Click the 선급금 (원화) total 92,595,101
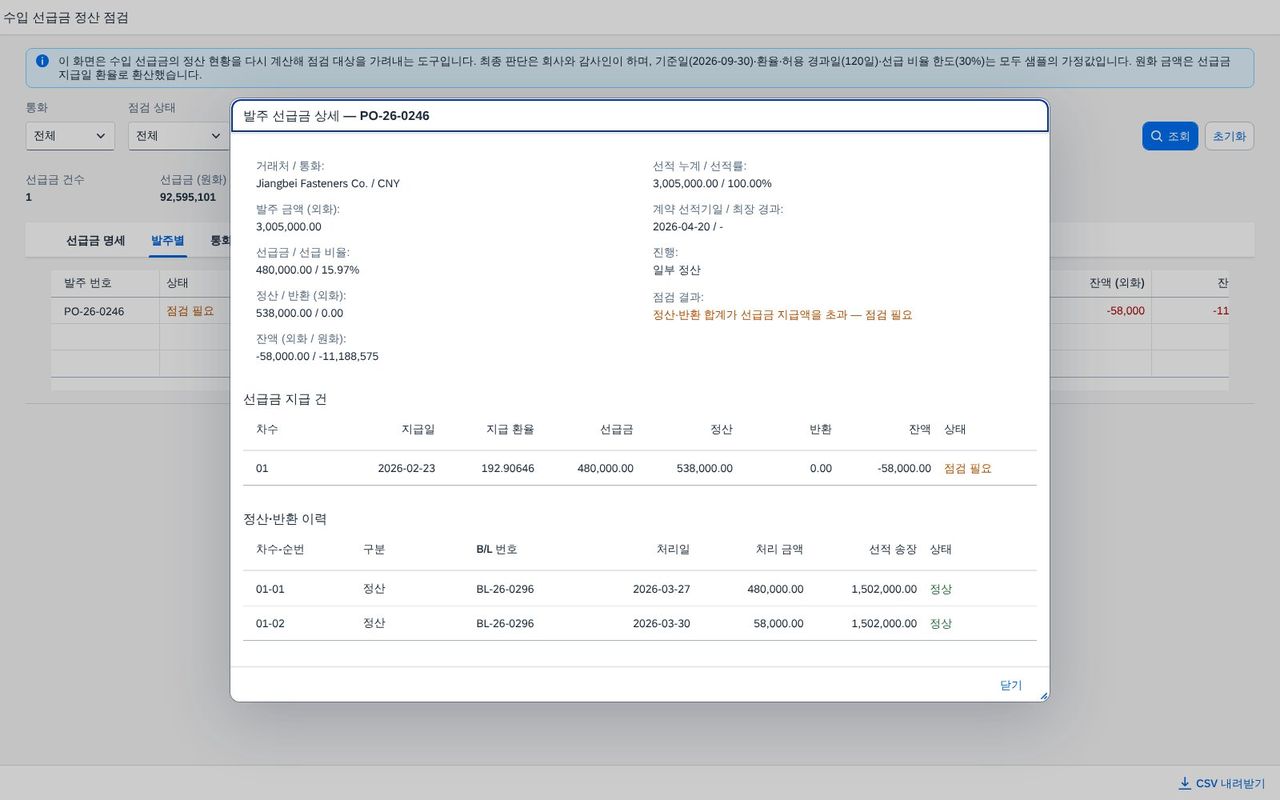 (x=188, y=197)
